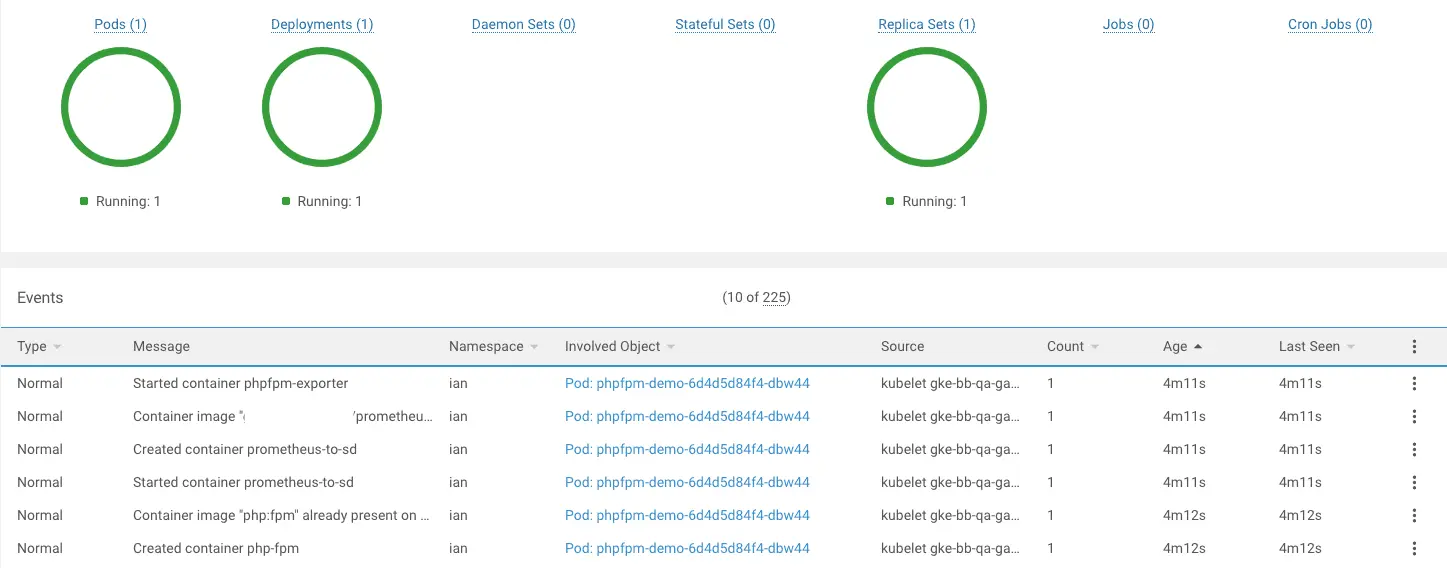Expand the Involved Object filter dropdown
Screen dimensions: 1447x568
[671, 347]
